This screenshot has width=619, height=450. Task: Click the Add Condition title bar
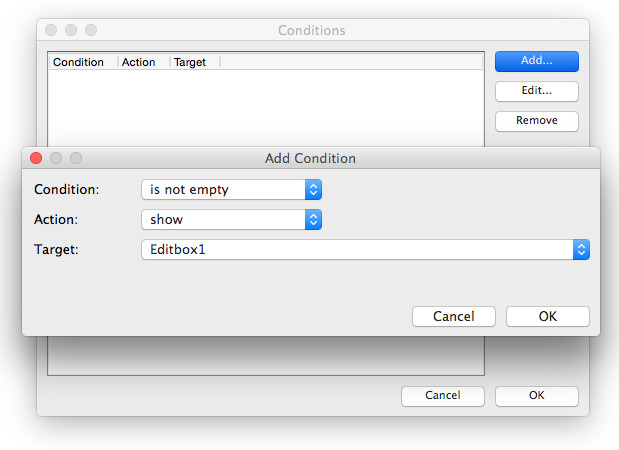(x=310, y=158)
